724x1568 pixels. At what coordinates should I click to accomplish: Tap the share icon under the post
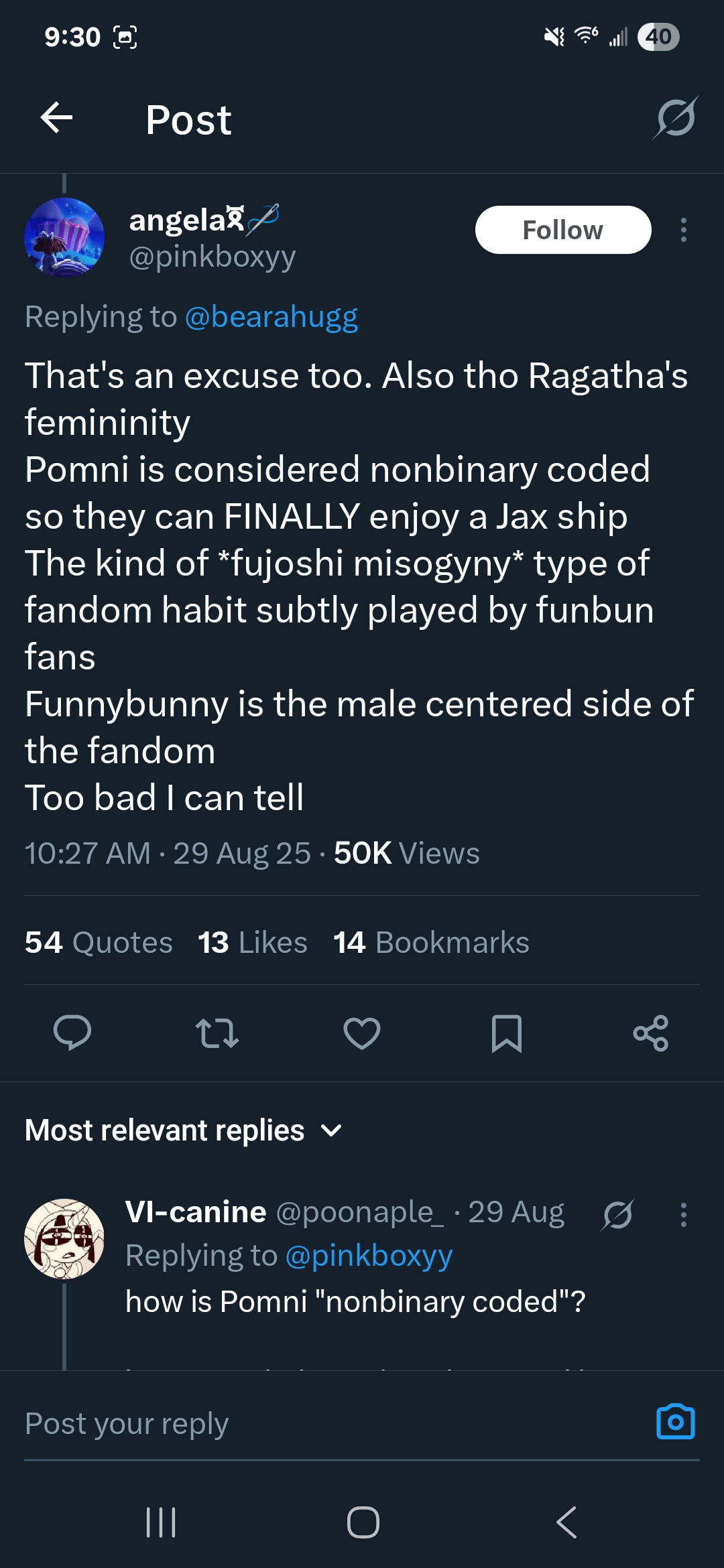tap(651, 1033)
